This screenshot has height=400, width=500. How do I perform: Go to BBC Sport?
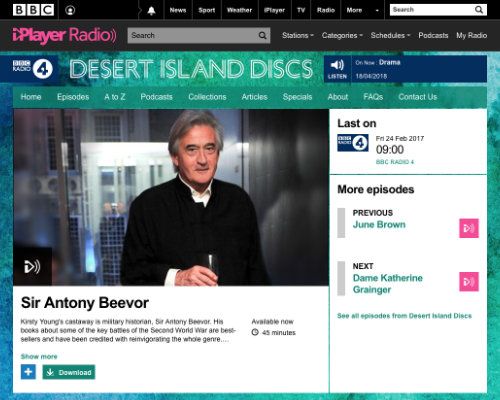(x=207, y=10)
